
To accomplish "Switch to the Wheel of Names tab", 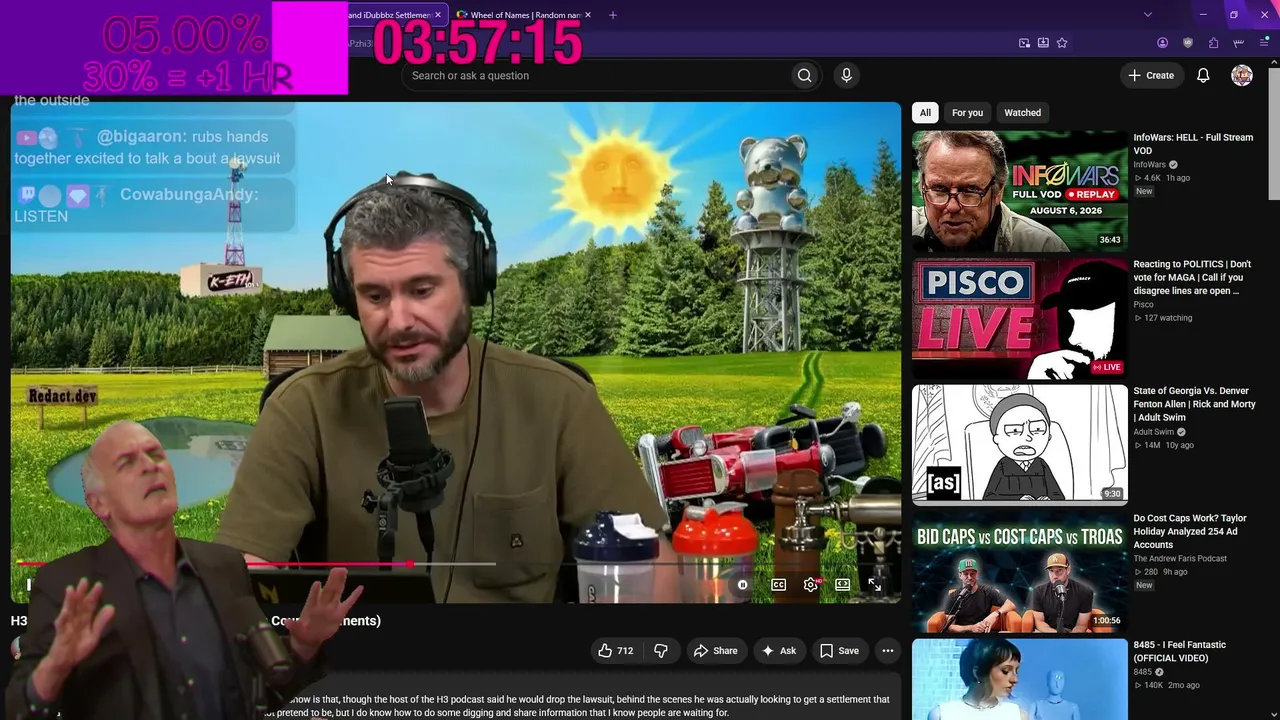I will point(523,15).
